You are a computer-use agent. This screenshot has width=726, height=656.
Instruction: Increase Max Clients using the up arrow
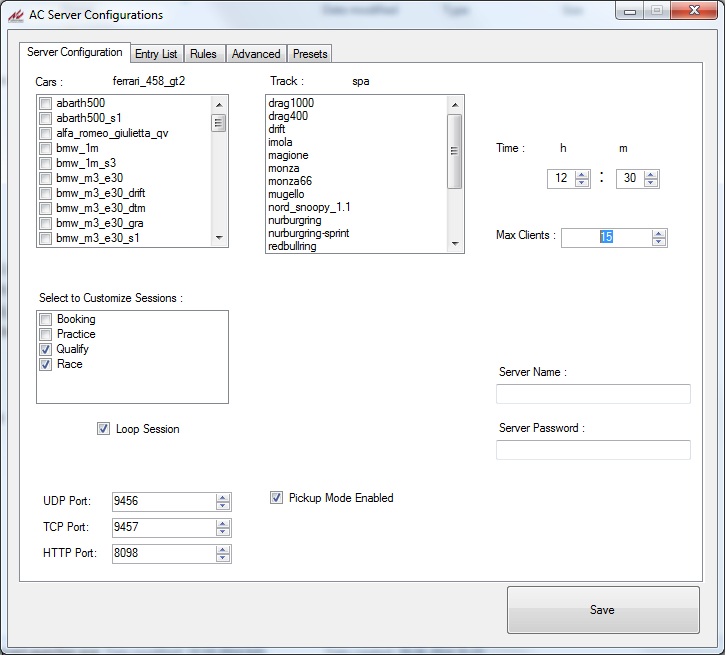(658, 233)
